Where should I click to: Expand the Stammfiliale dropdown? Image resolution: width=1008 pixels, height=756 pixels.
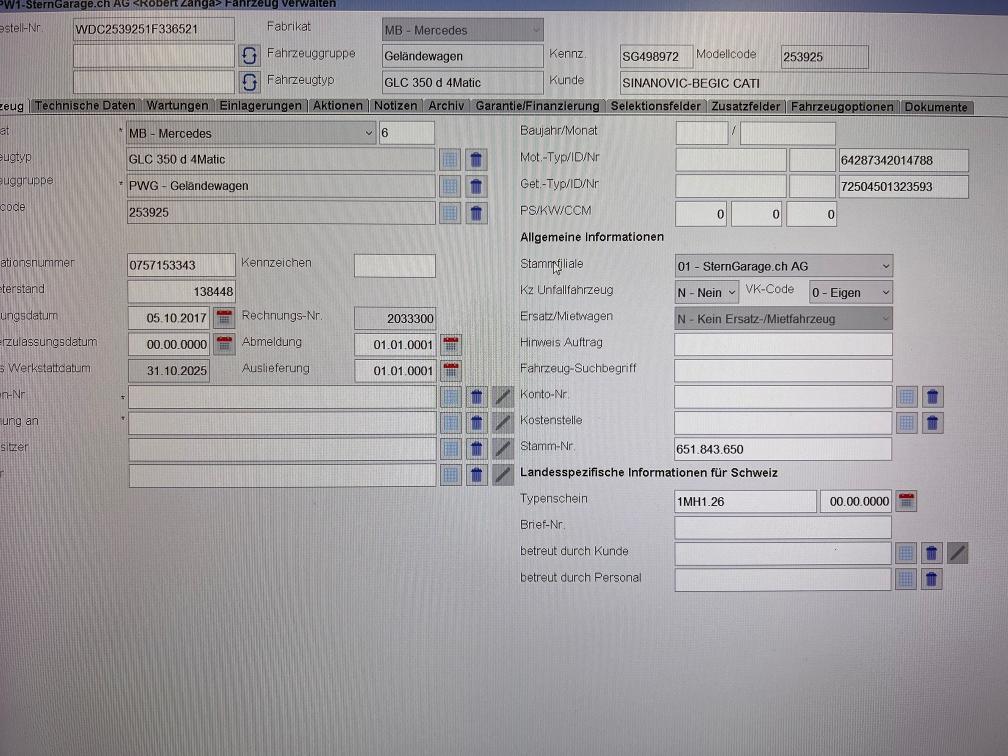[784, 266]
